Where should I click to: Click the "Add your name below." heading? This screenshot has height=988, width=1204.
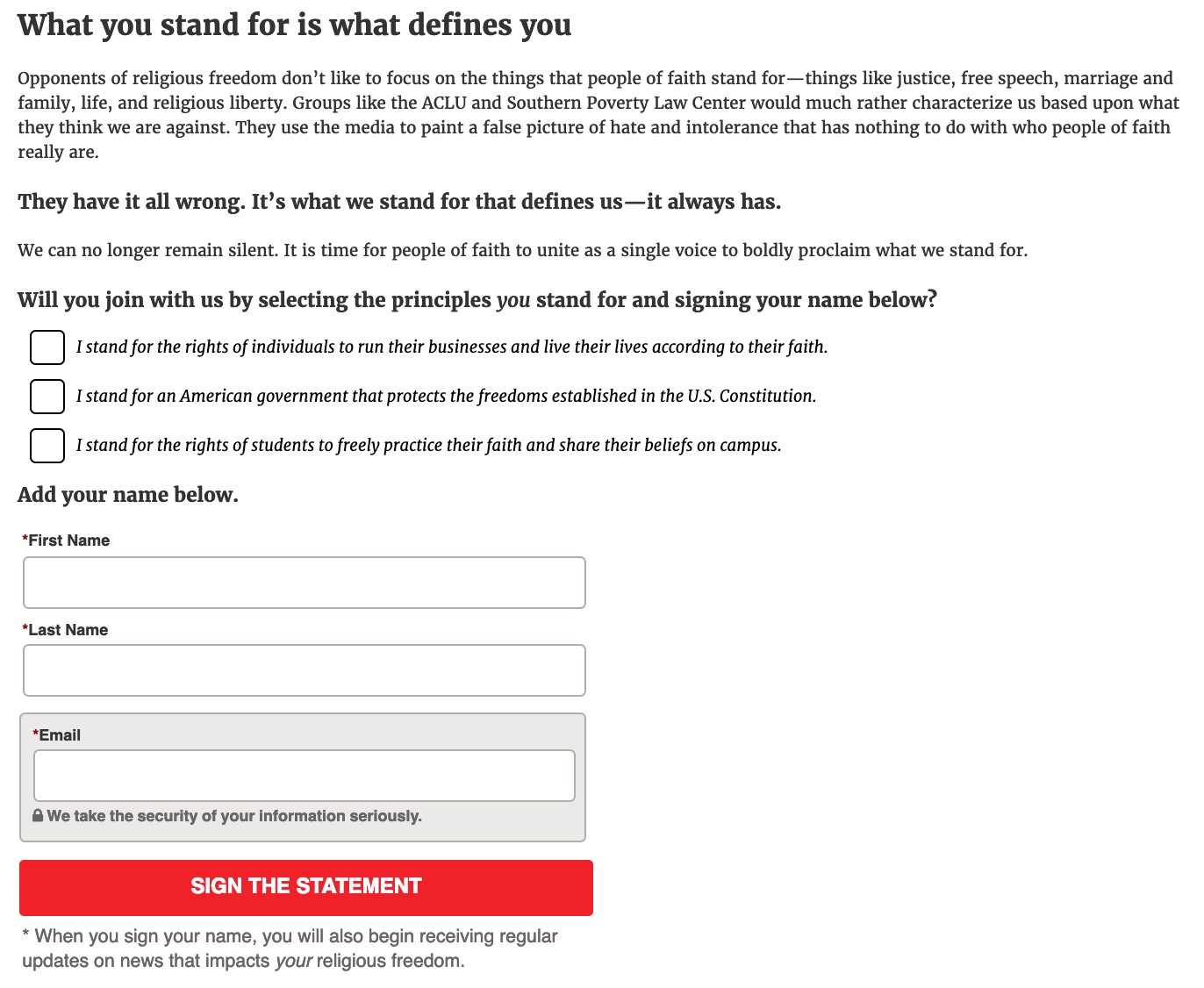click(x=128, y=495)
